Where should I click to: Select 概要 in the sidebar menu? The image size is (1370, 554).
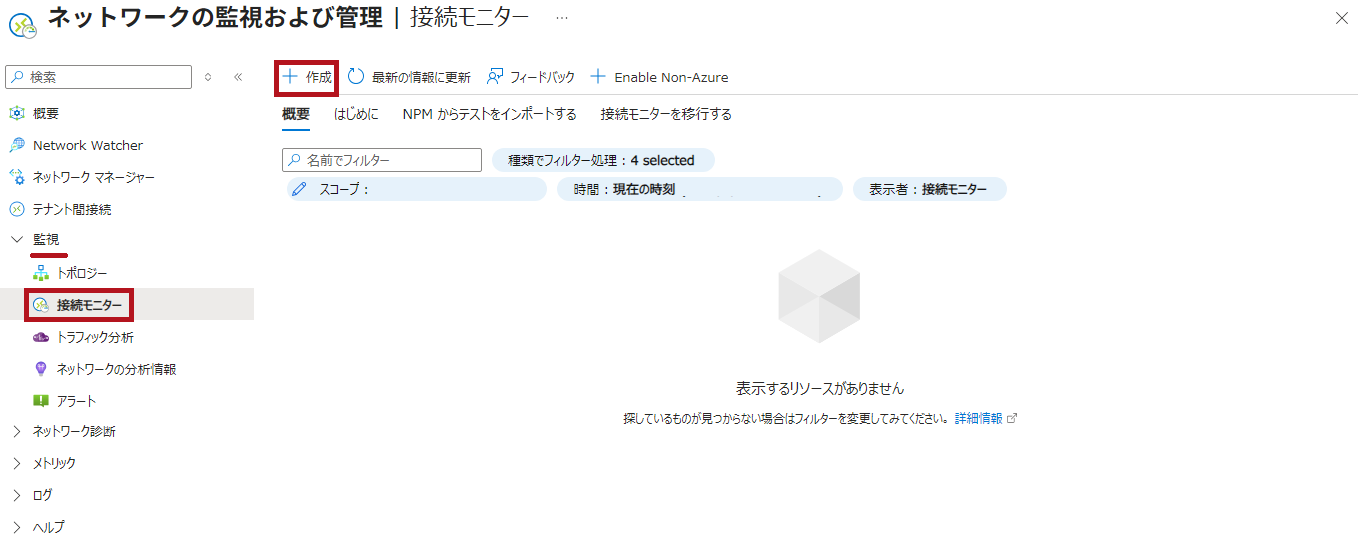[x=46, y=113]
